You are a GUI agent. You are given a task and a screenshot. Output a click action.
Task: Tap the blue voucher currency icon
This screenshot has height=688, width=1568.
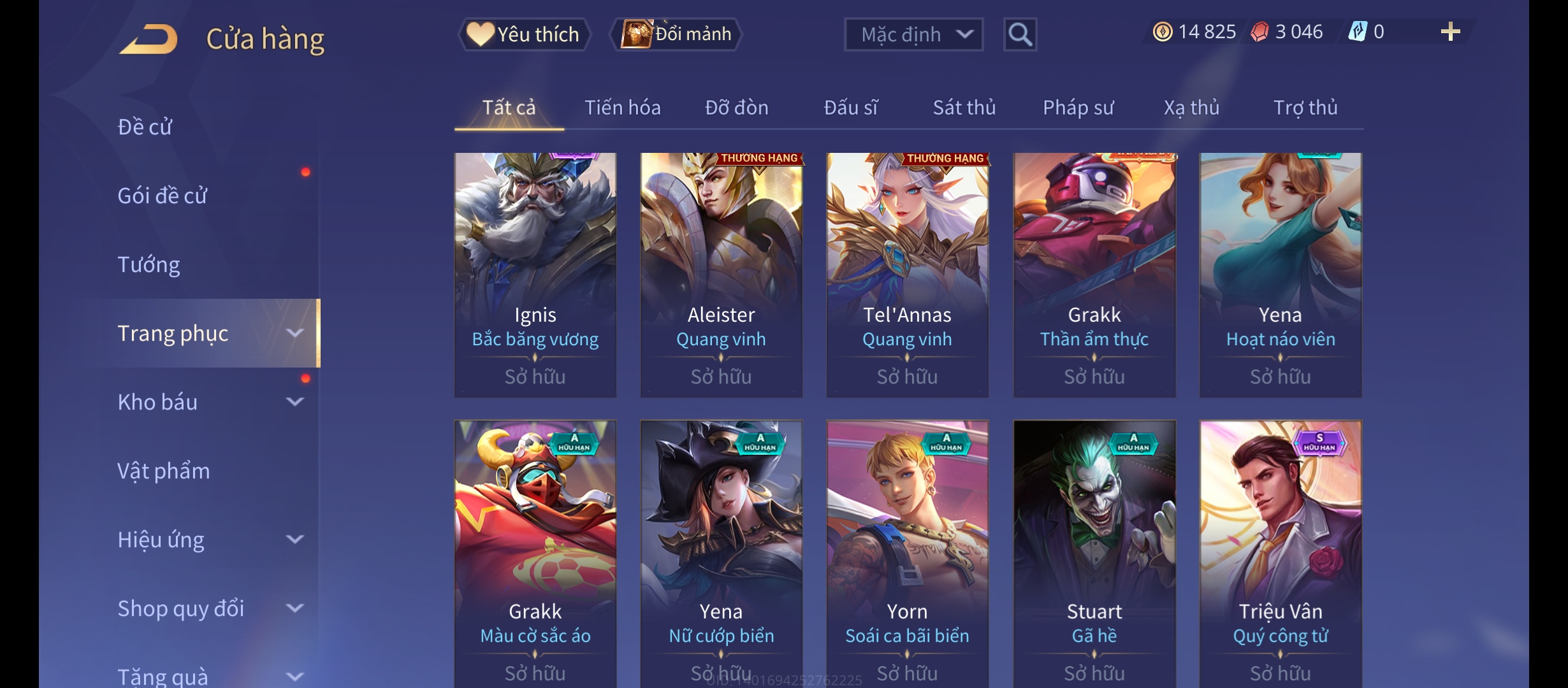click(1358, 32)
